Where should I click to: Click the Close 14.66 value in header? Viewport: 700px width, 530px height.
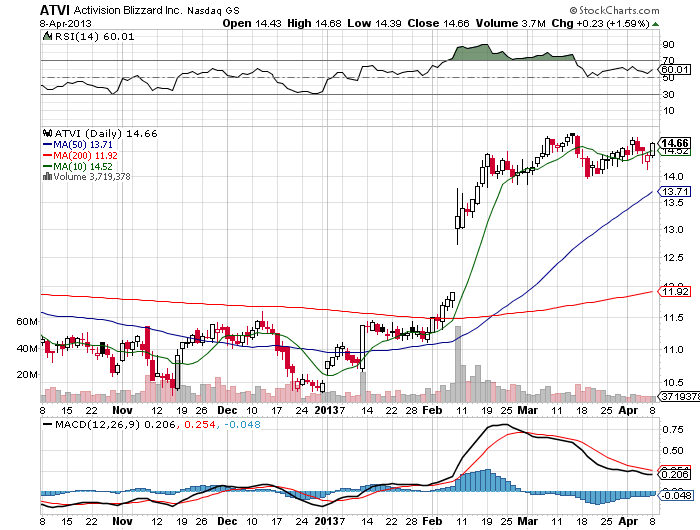click(438, 23)
